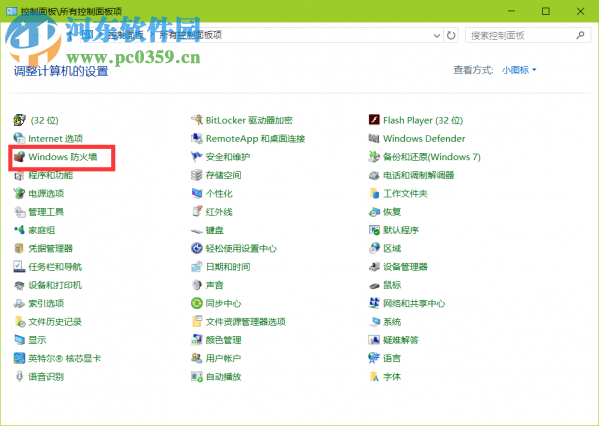Viewport: 599px width, 426px height.
Task: Open 字体 link
Action: click(x=392, y=376)
